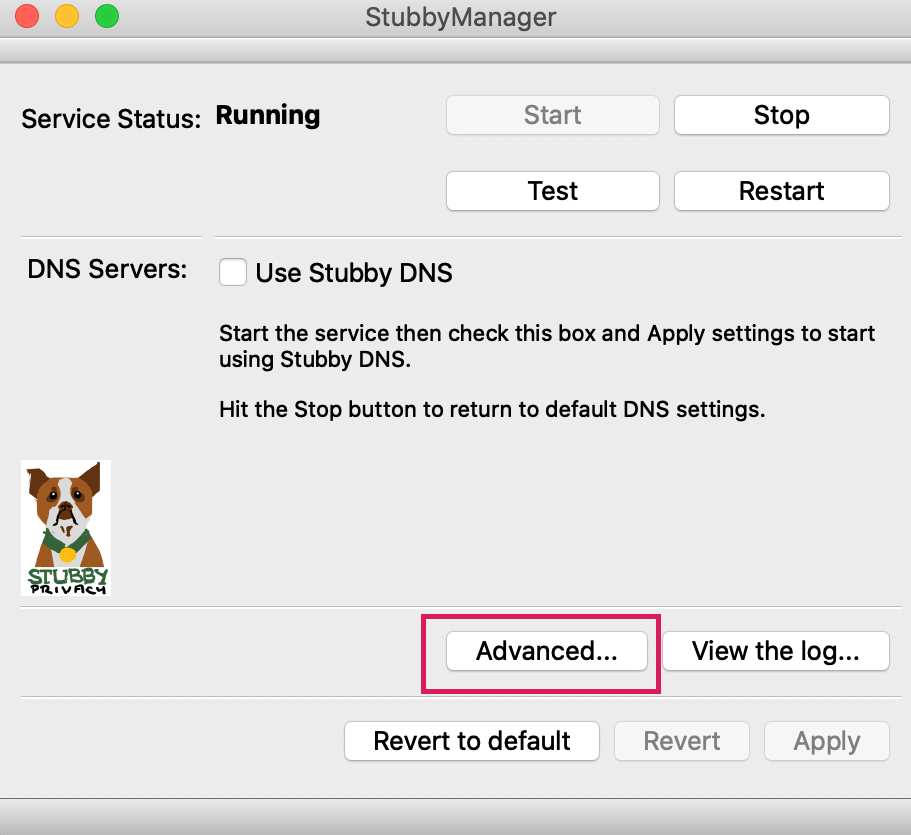Viewport: 911px width, 835px height.
Task: Open the Advanced... settings
Action: pos(547,651)
